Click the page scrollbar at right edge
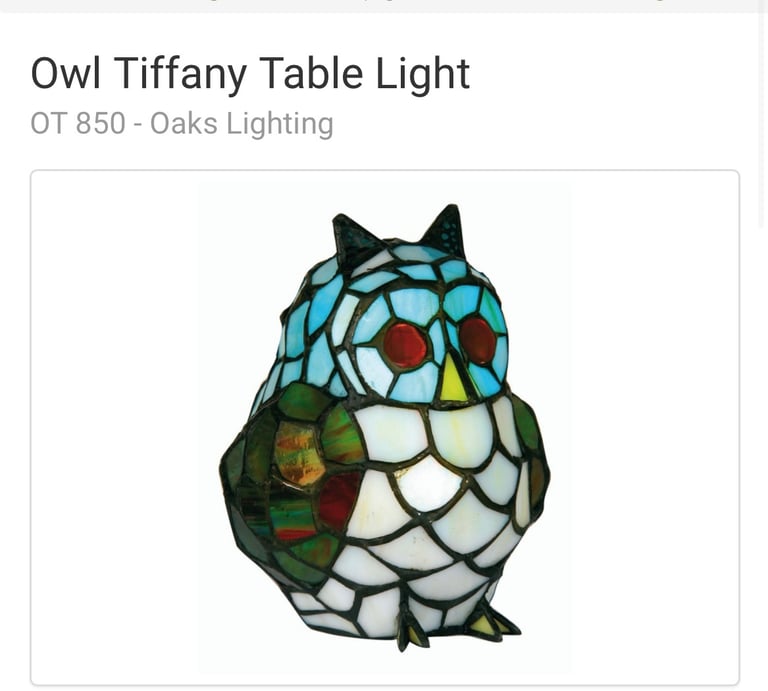Screen dimensions: 768x691 point(765,113)
